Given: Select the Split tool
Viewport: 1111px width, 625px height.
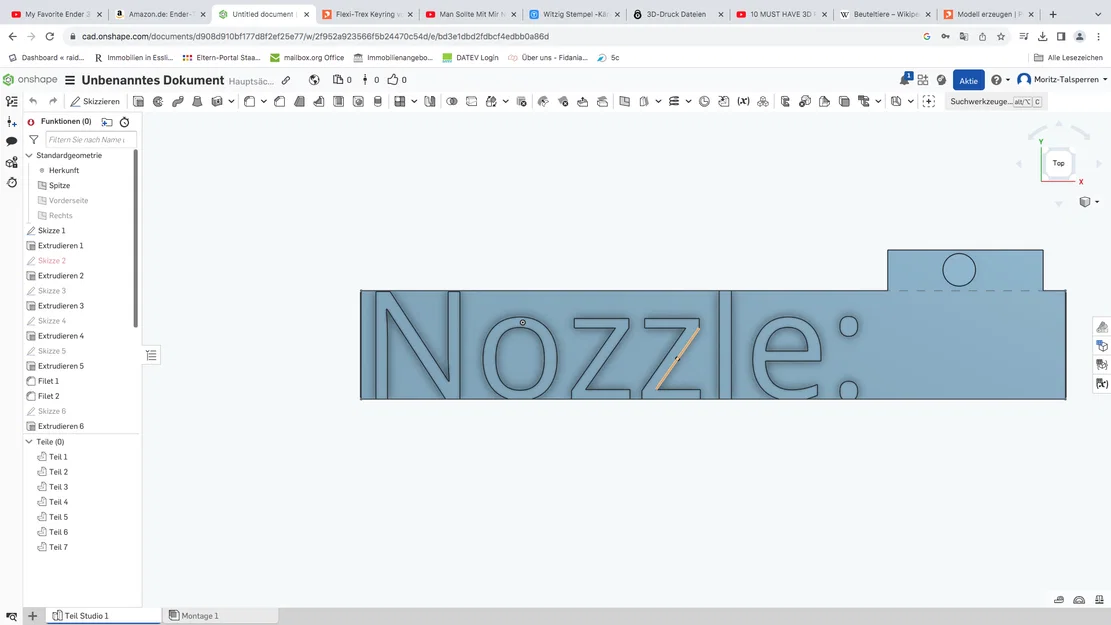Looking at the screenshot, I should tap(471, 101).
